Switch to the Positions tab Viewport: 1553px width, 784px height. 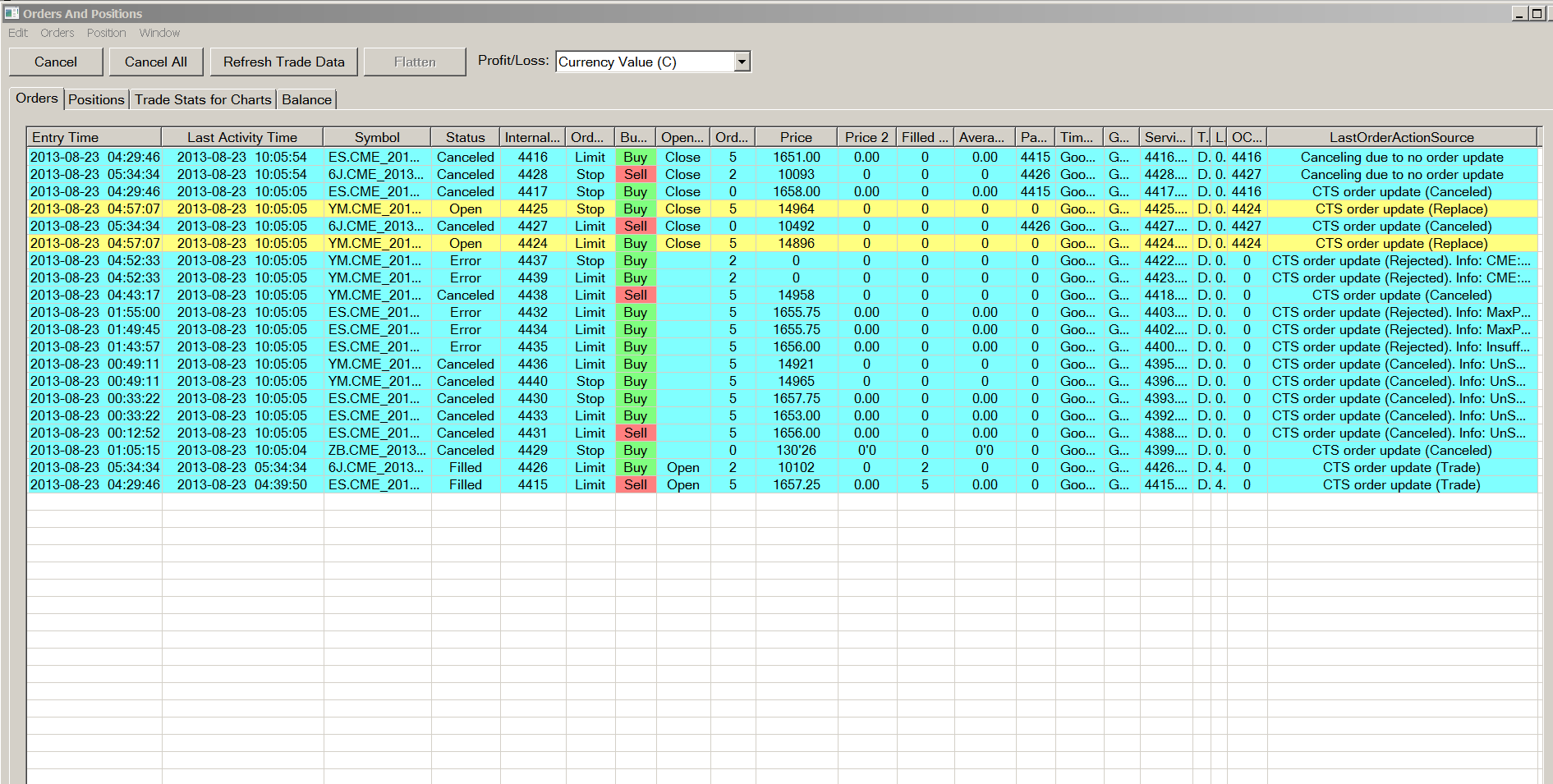(96, 99)
